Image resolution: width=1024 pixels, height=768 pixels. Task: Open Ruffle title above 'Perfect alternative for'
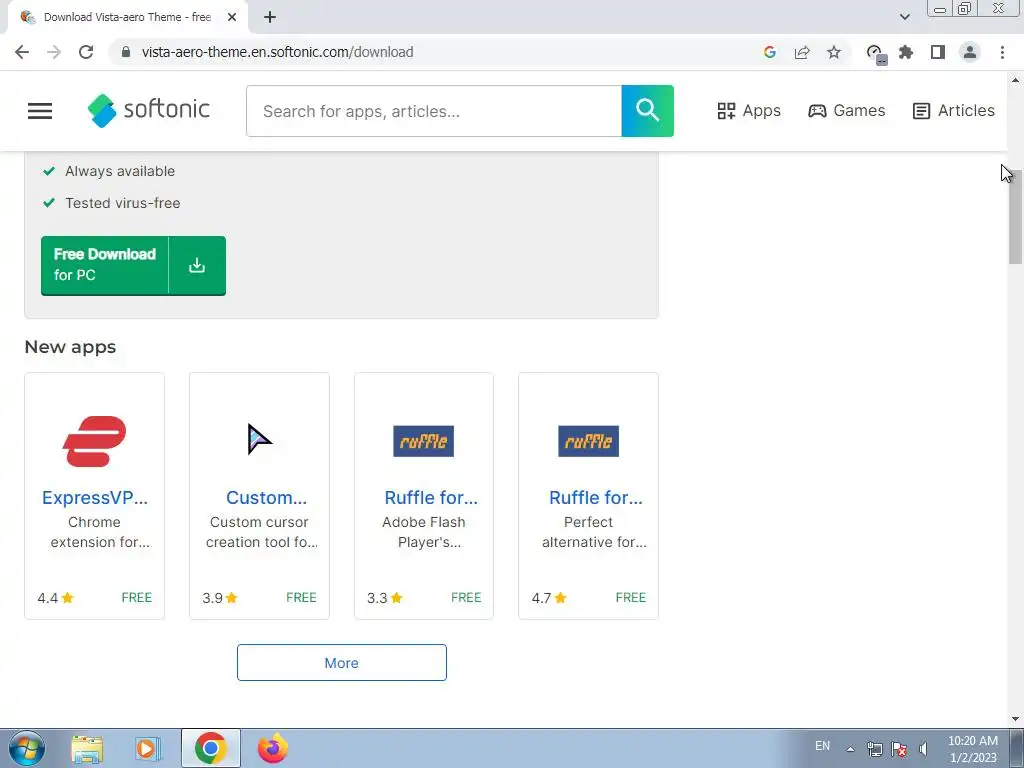596,498
